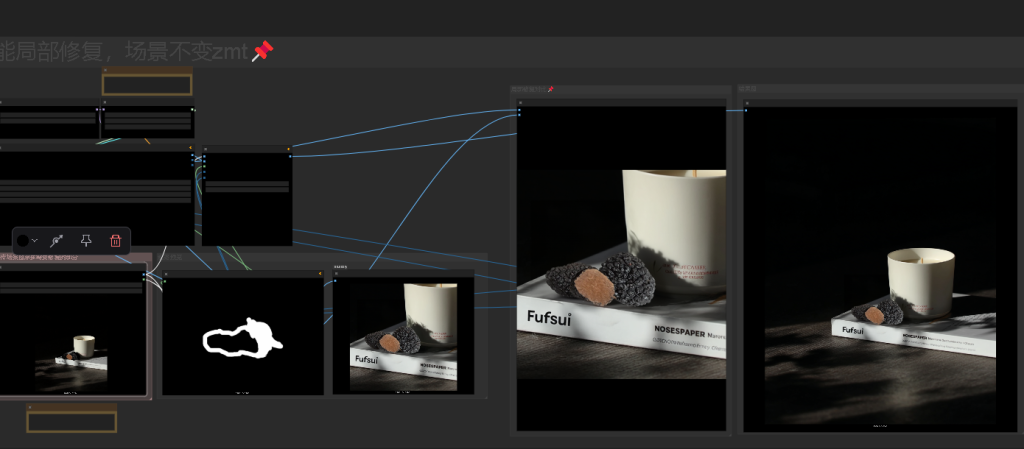Select the yellow-outlined node at the top
This screenshot has width=1024, height=449.
pos(147,84)
